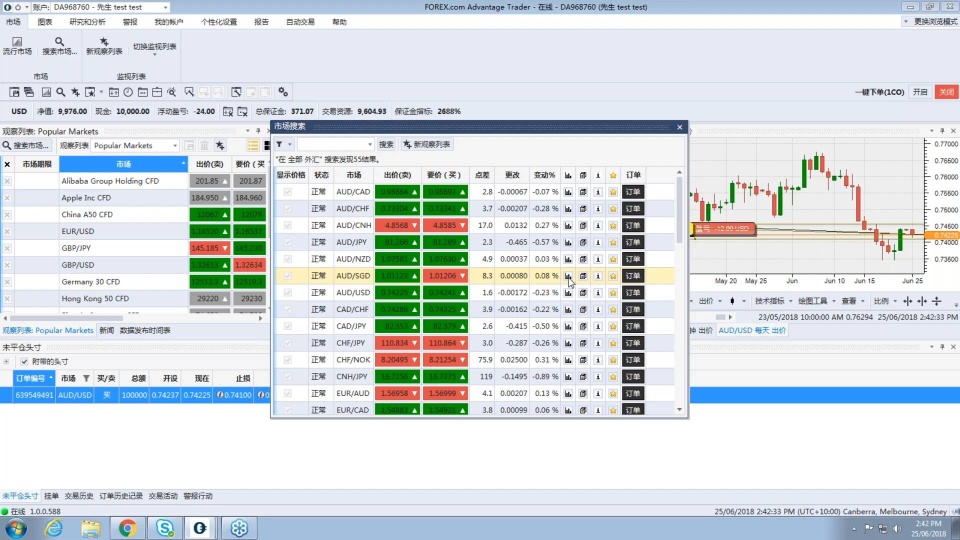Toggle show-price checkbox for AUD/SGD row
Image resolution: width=960 pixels, height=540 pixels.
(288, 276)
